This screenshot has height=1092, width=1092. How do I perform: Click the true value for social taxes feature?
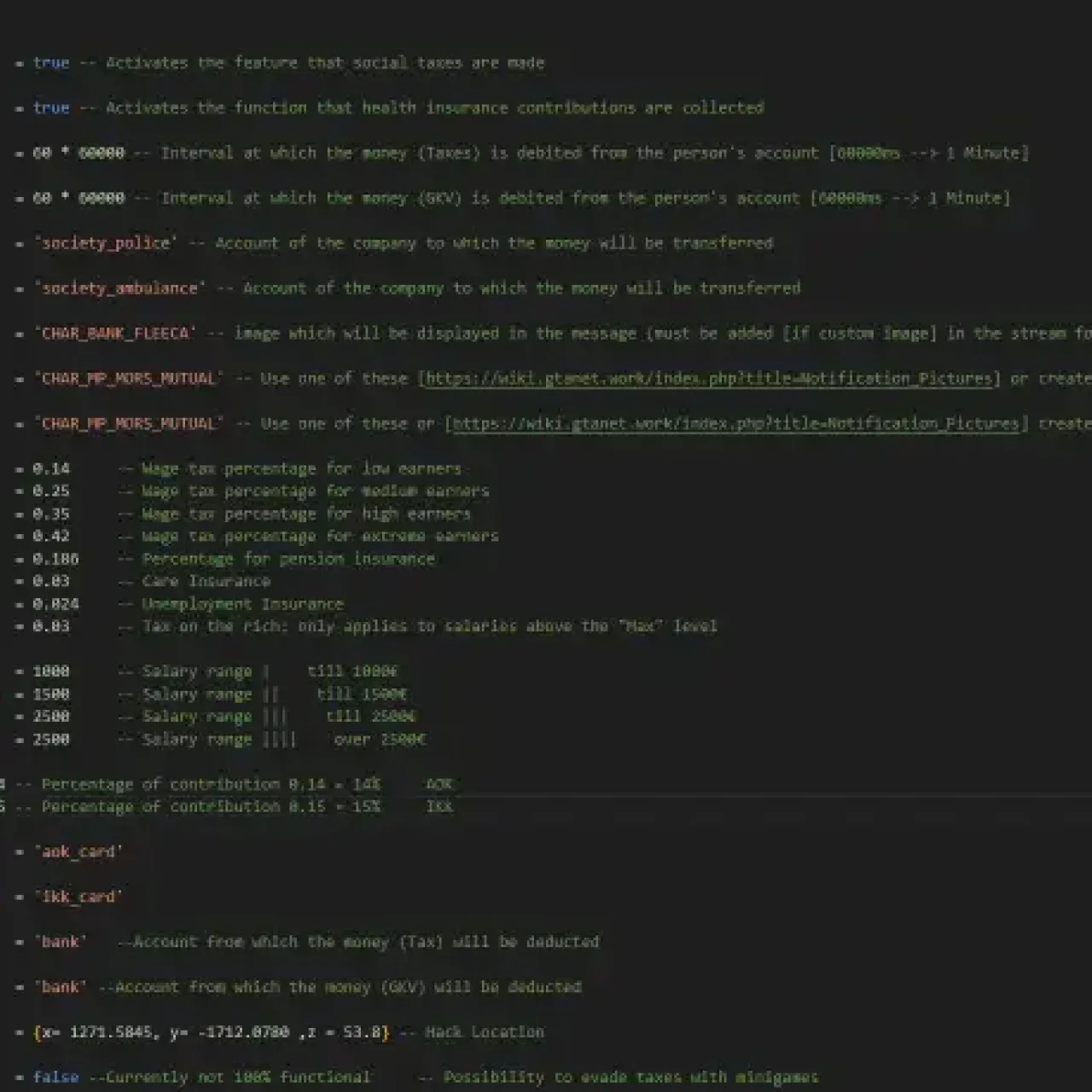point(51,62)
